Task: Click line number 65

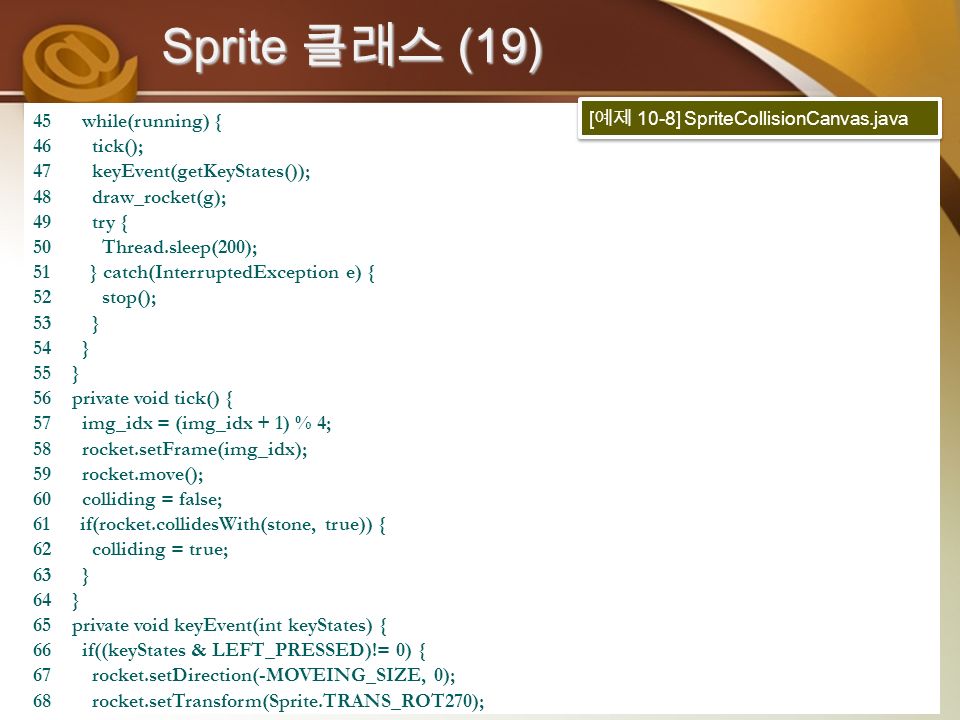Action: pyautogui.click(x=42, y=626)
